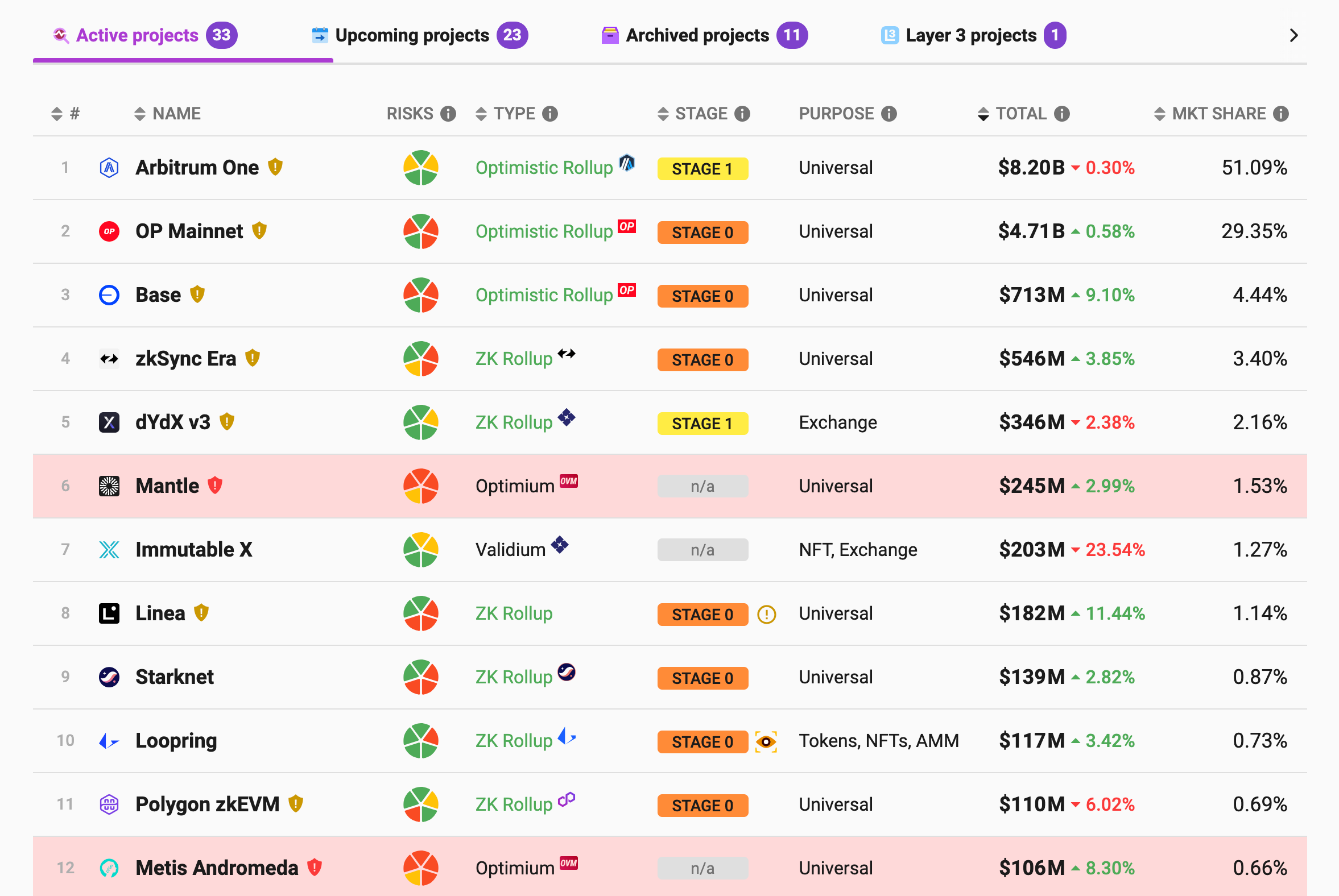Image resolution: width=1339 pixels, height=896 pixels.
Task: Click STAGE 1 badge for Arbitrum One
Action: click(702, 169)
